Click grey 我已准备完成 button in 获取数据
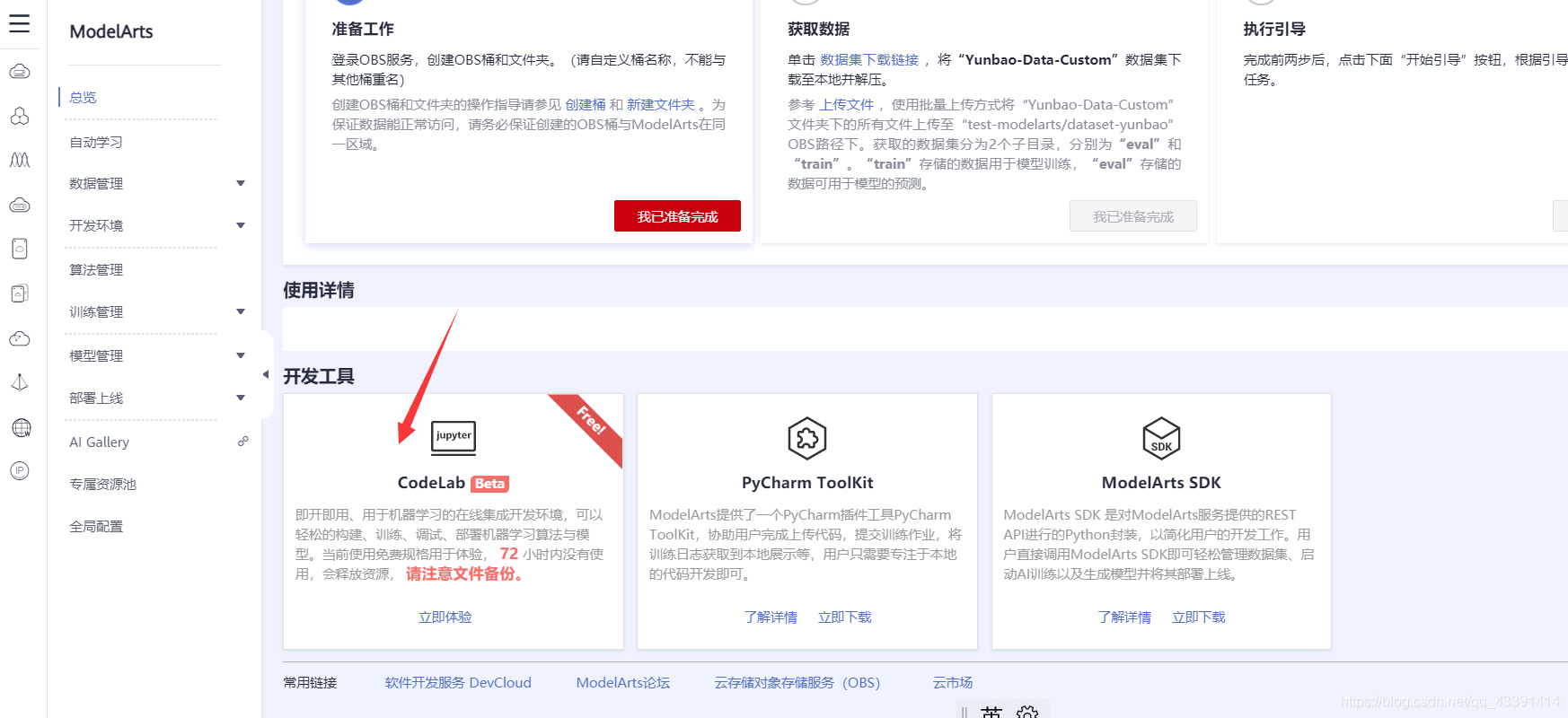Viewport: 1568px width, 718px height. point(1132,216)
